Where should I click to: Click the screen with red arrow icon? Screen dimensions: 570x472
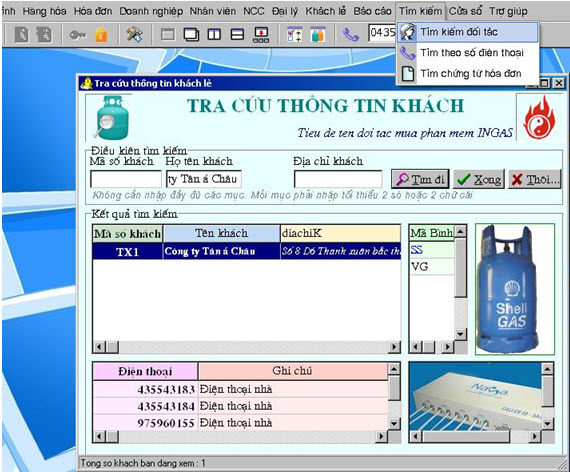click(x=261, y=35)
